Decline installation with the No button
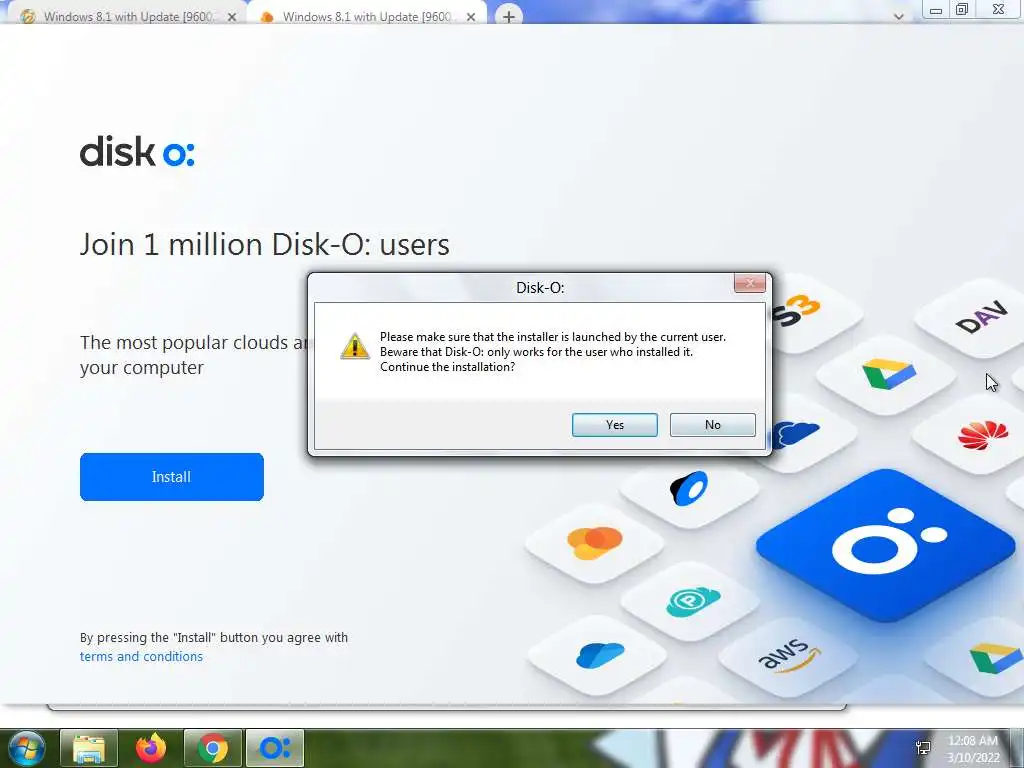The image size is (1024, 768). 712,424
